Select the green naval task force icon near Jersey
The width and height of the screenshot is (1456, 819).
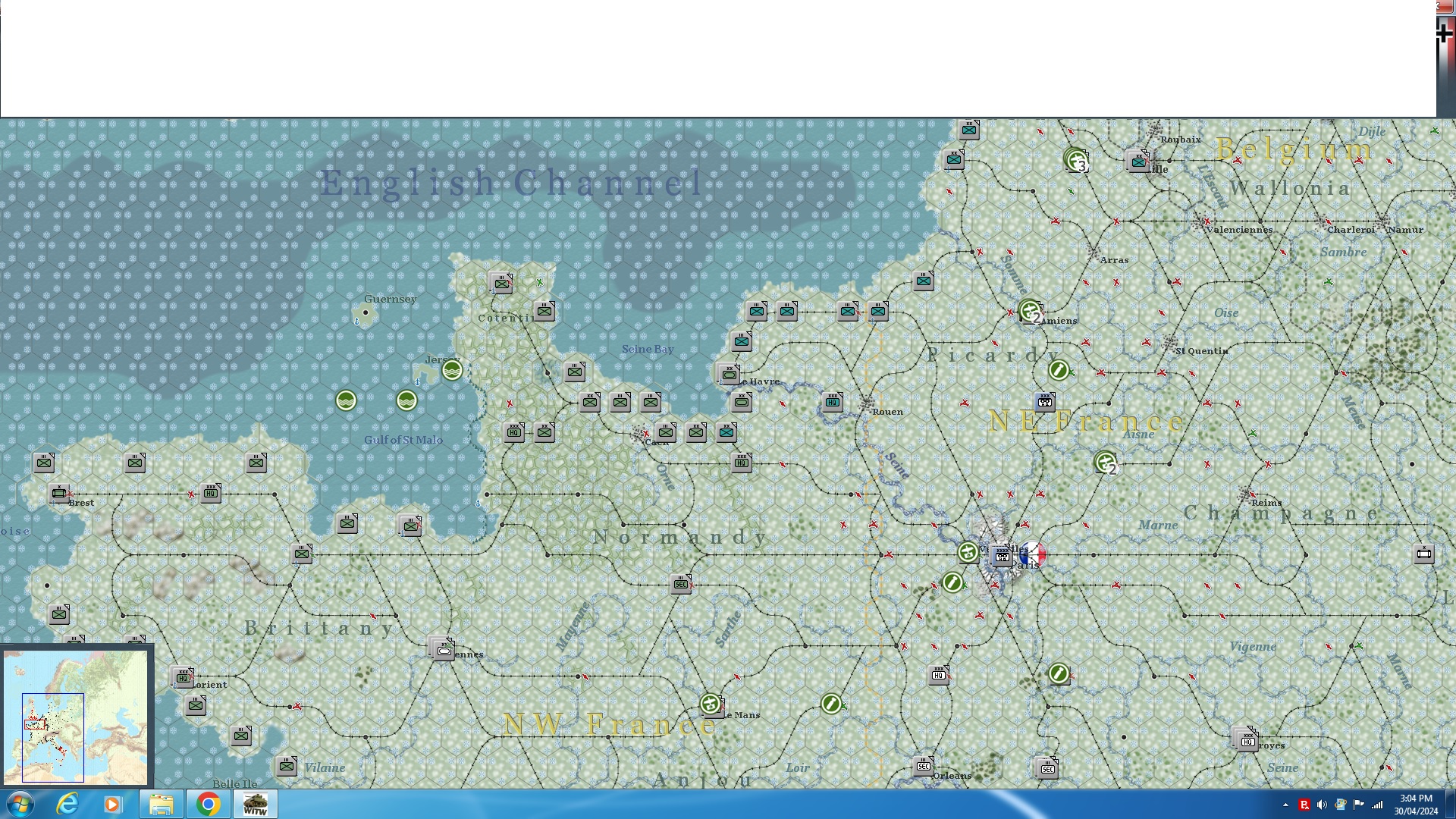click(453, 372)
